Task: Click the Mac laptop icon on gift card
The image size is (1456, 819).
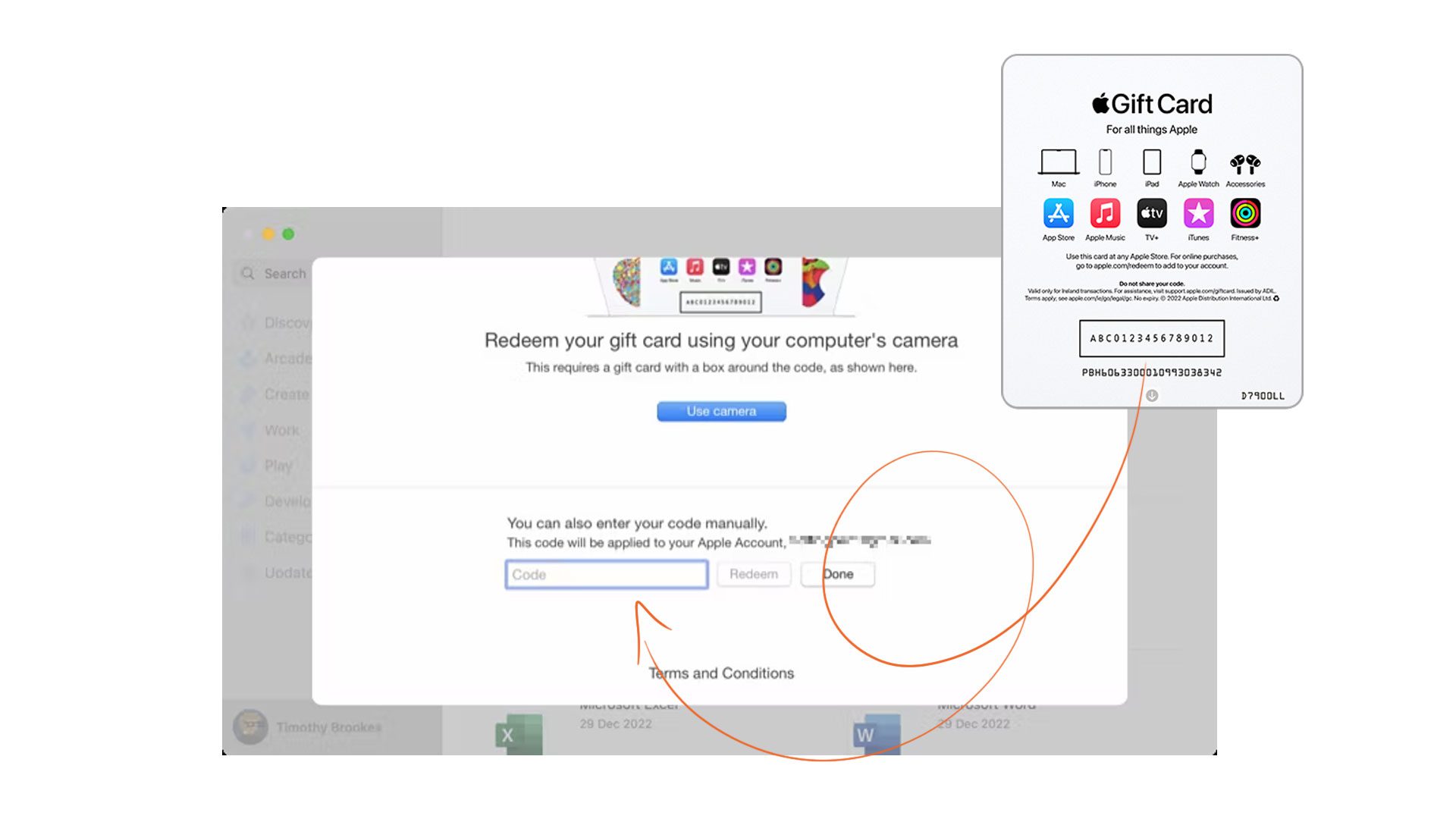Action: 1058,162
